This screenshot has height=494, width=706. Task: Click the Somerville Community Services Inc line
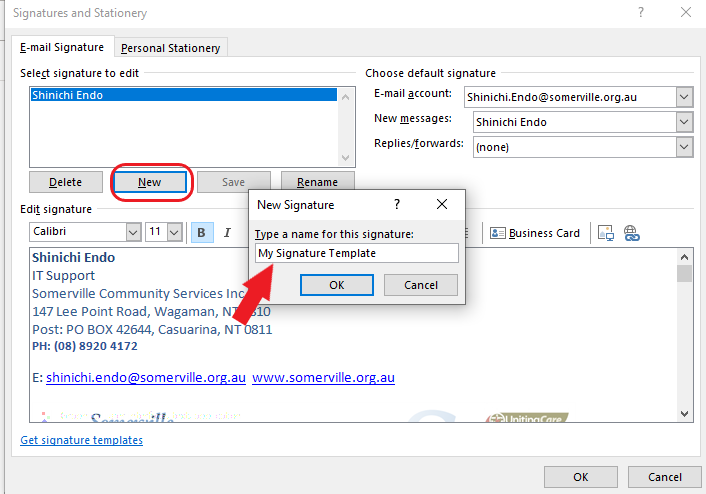(x=139, y=294)
